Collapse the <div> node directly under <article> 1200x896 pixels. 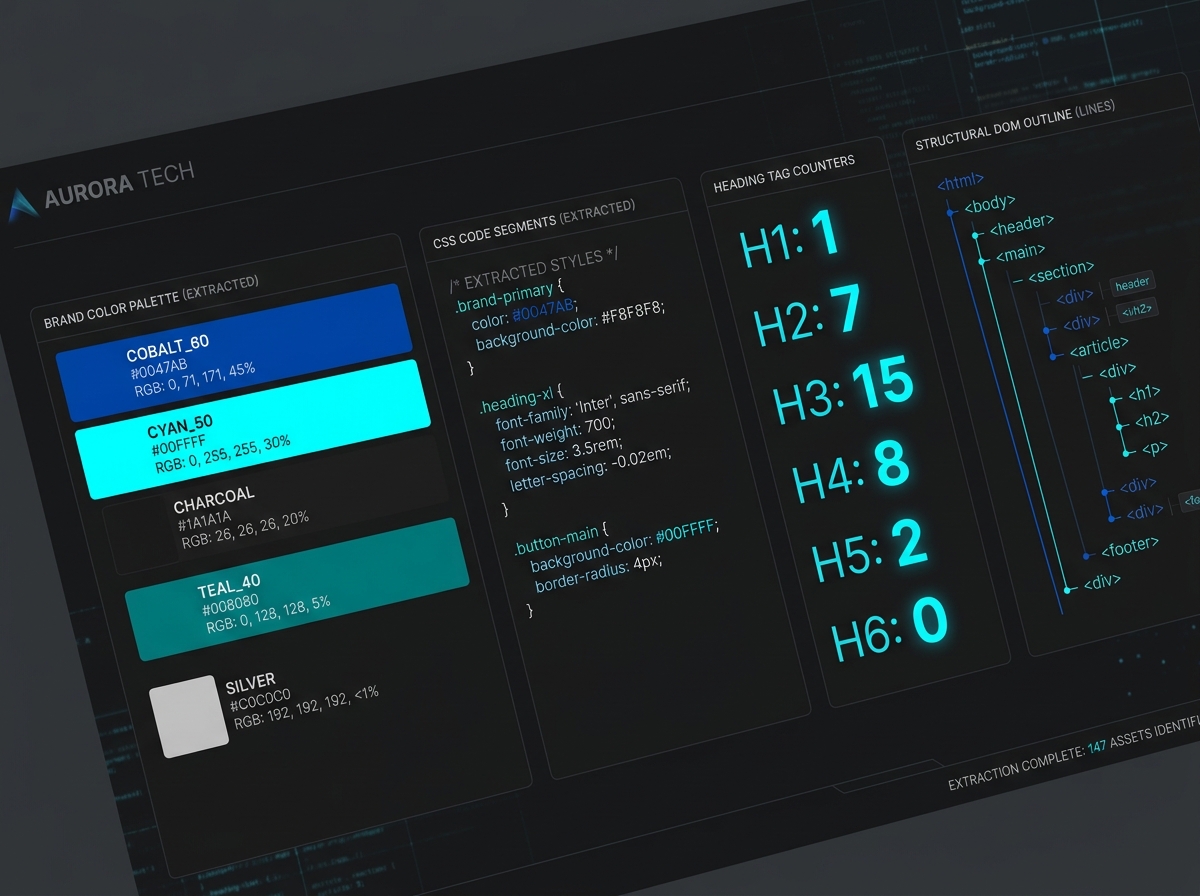point(1088,375)
